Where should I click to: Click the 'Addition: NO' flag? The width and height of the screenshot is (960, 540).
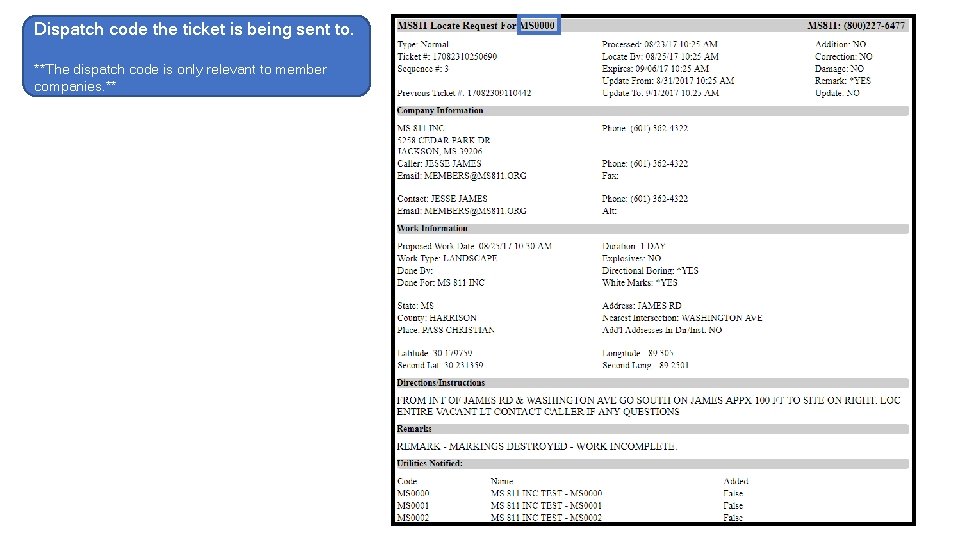[840, 44]
